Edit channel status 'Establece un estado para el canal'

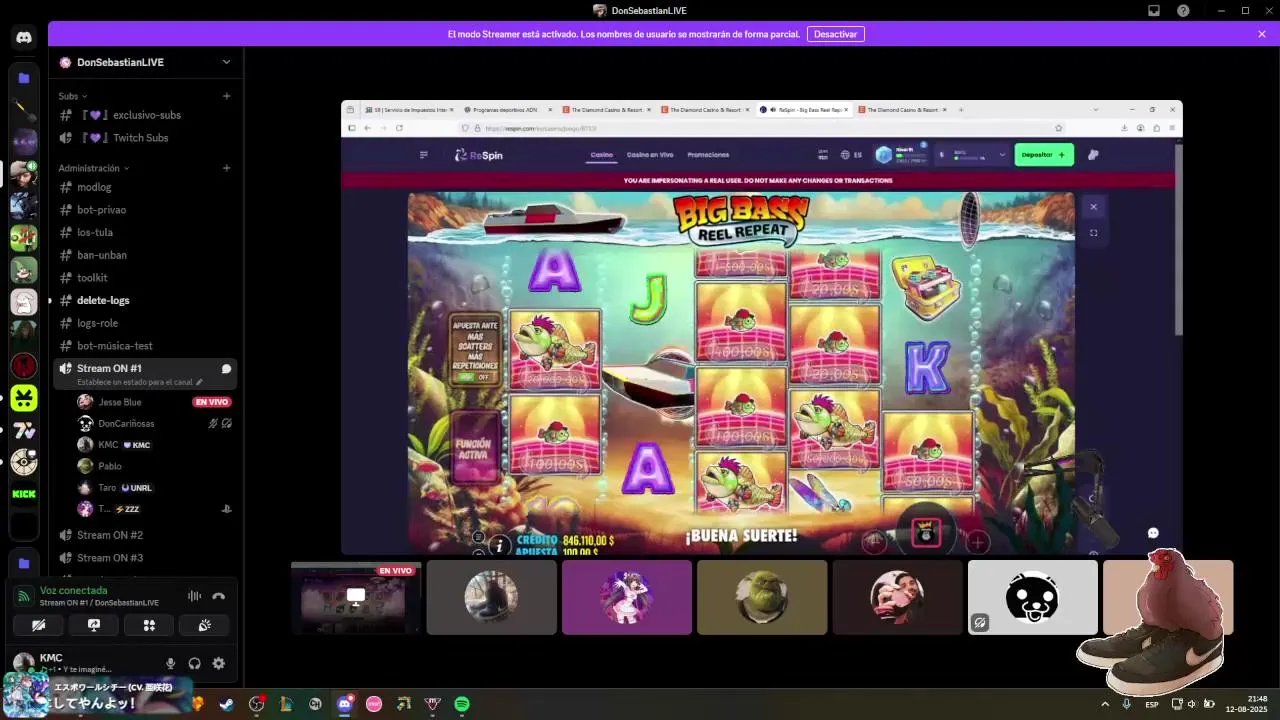click(x=139, y=382)
